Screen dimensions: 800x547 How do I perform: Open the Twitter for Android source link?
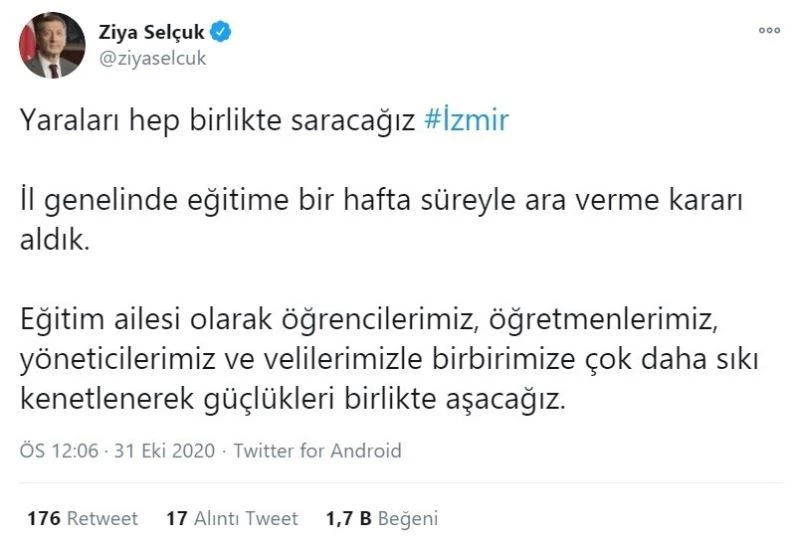(x=316, y=451)
